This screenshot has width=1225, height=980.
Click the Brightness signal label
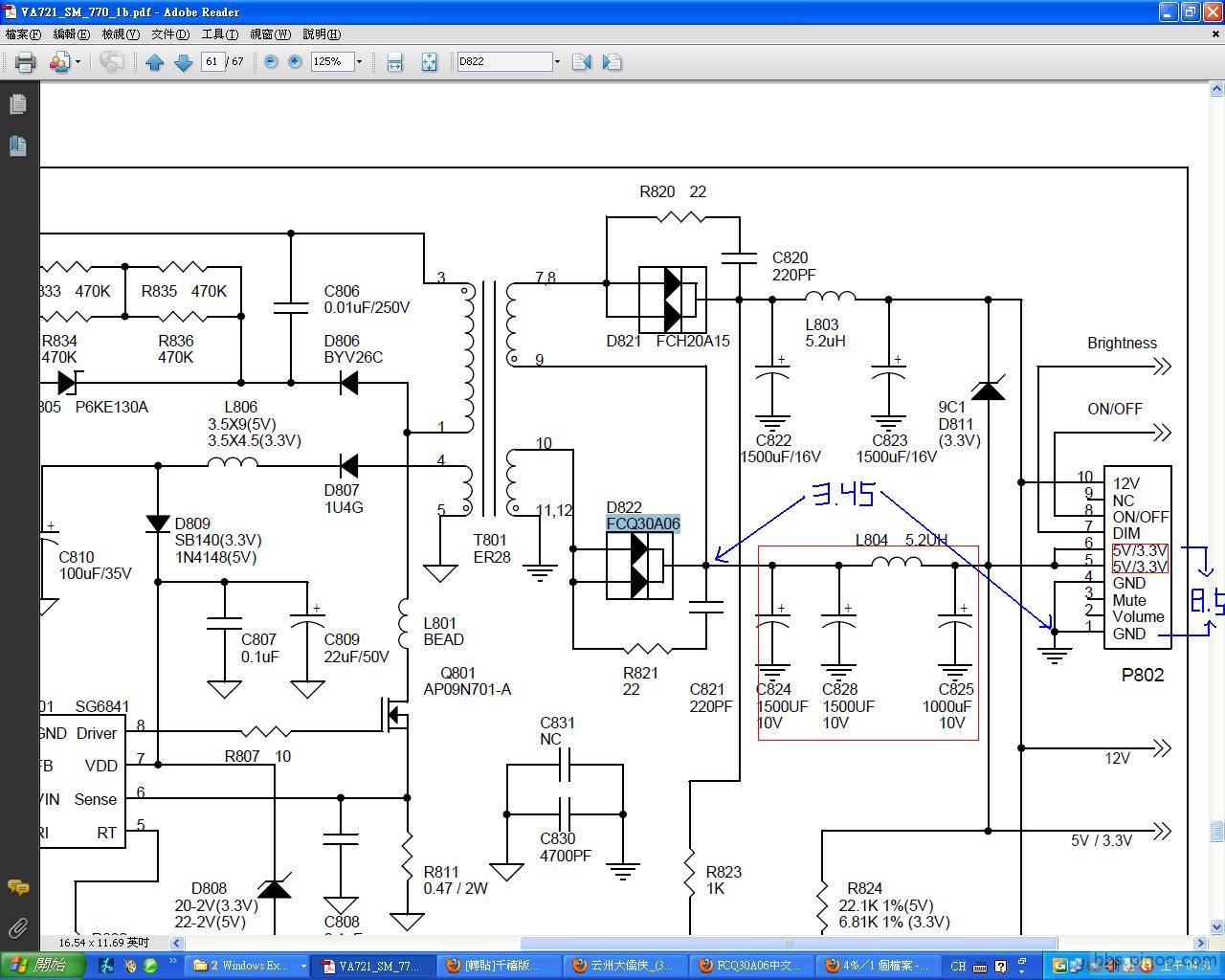[x=1122, y=343]
